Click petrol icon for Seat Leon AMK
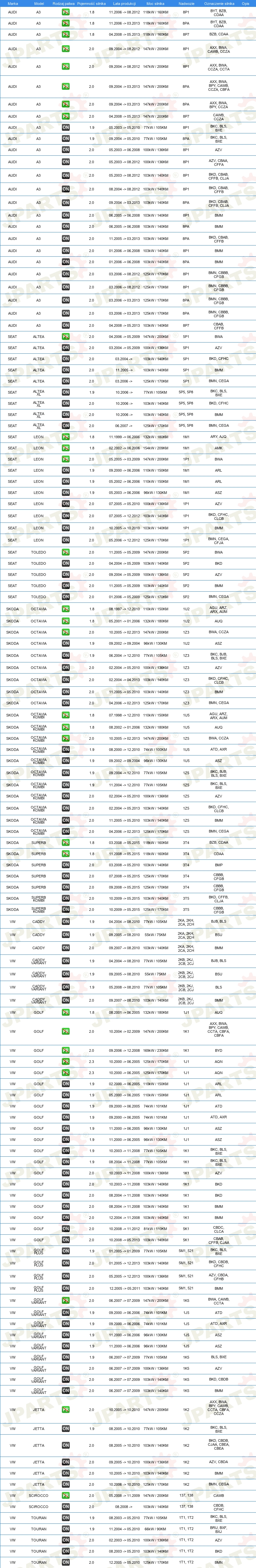256x1568 pixels. pyautogui.click(x=66, y=448)
